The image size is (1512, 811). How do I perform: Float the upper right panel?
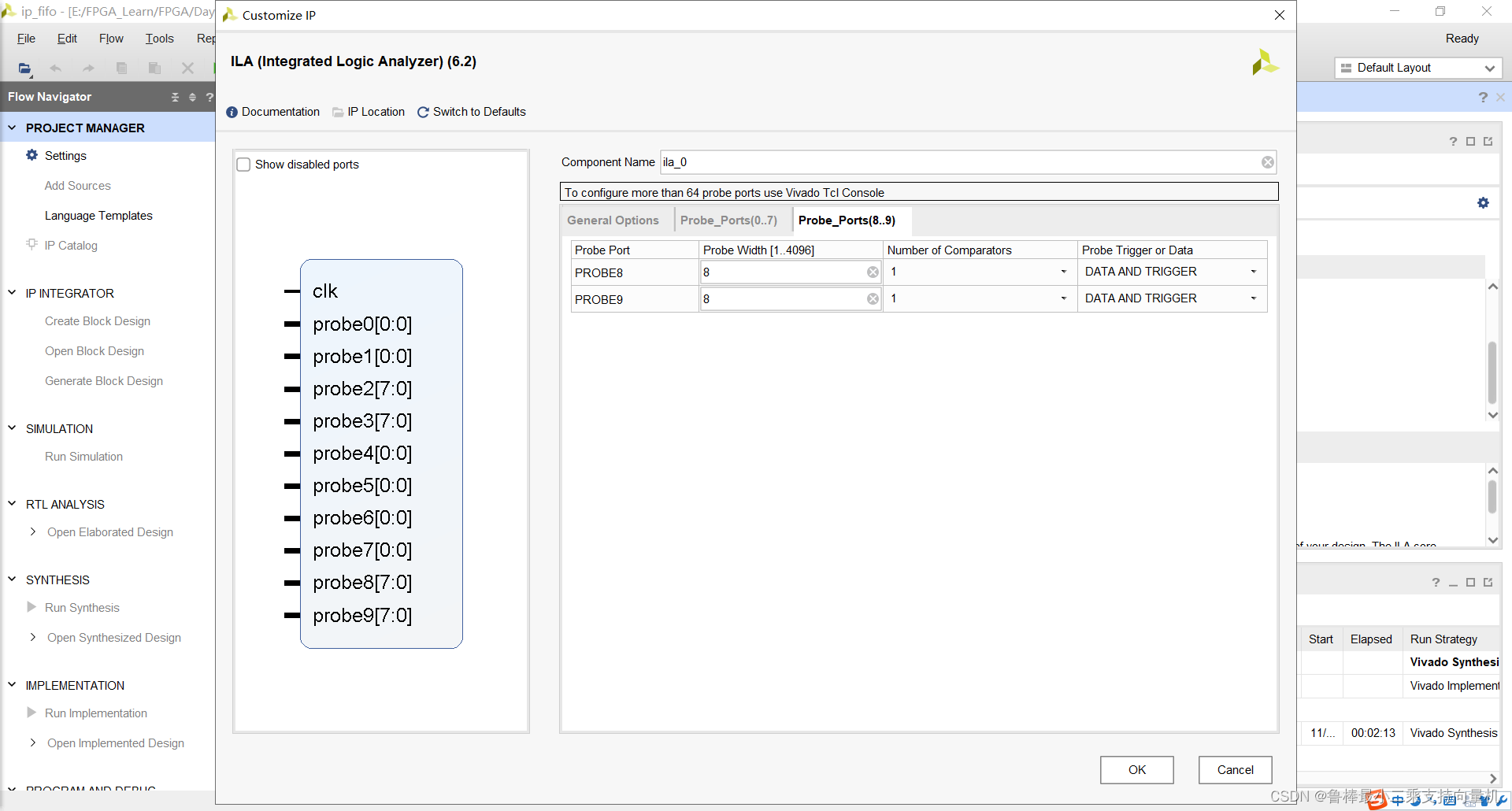click(x=1488, y=142)
